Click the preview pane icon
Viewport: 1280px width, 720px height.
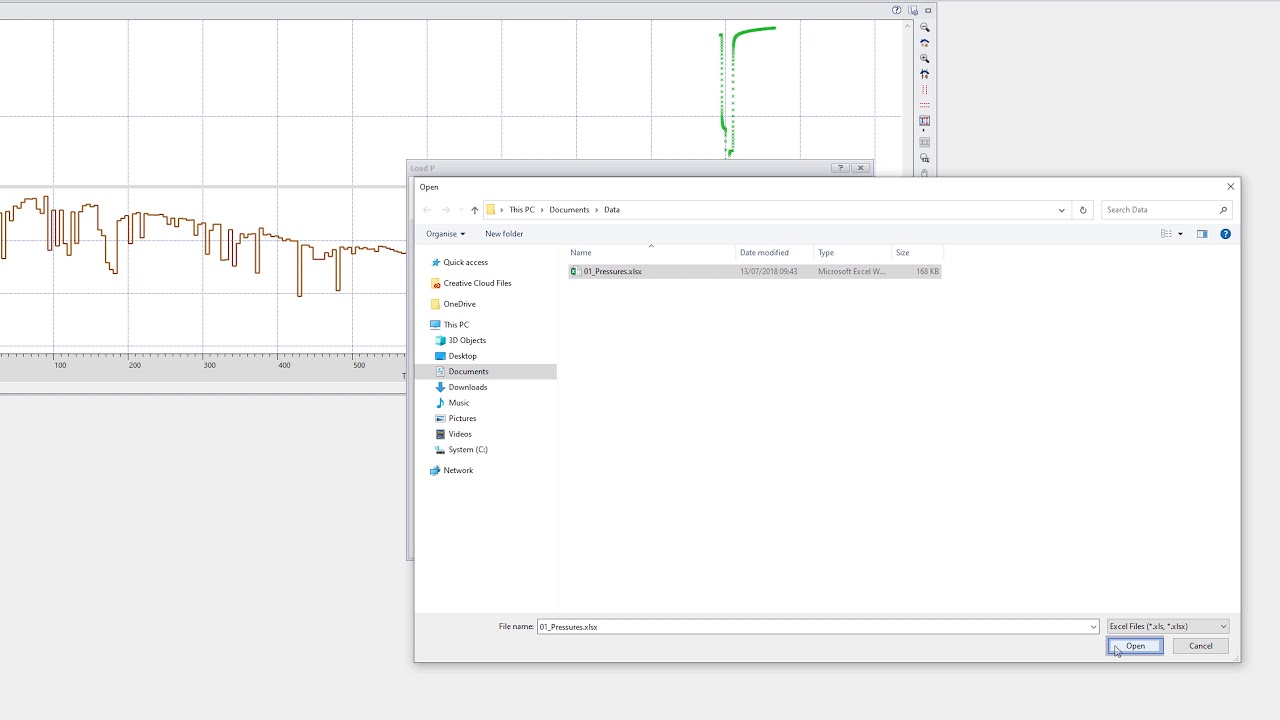(x=1202, y=234)
